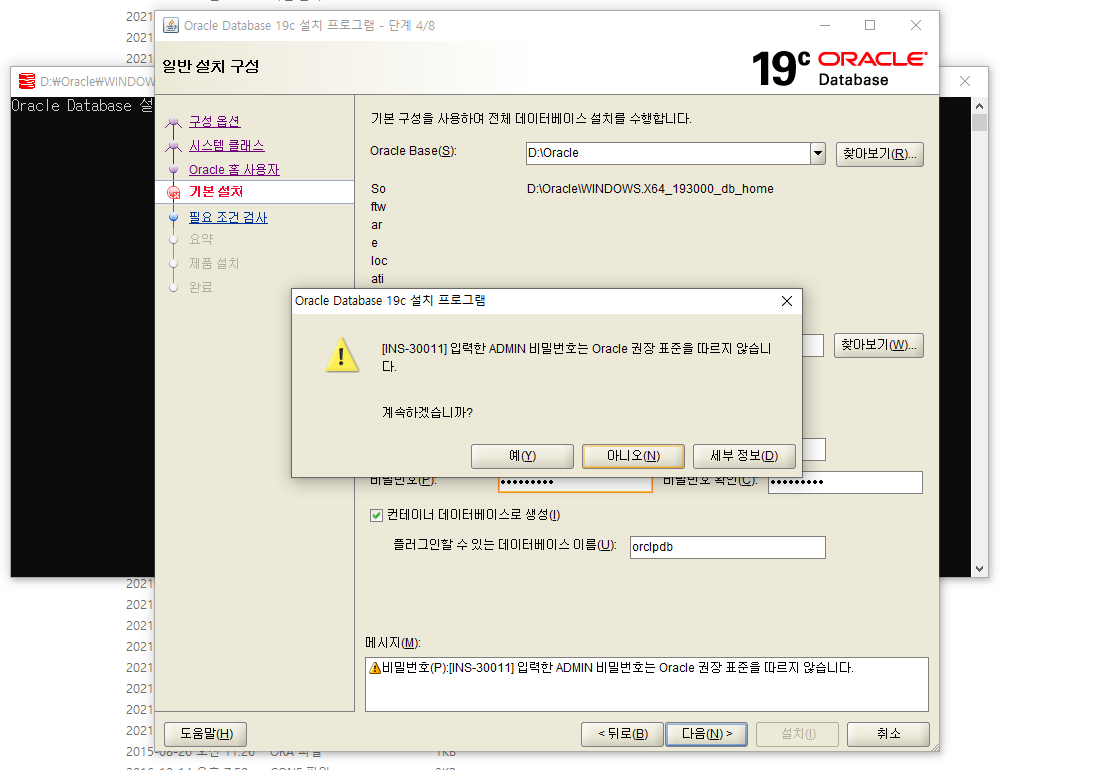The width and height of the screenshot is (1095, 770).
Task: Click the grey step circle beside 요약
Action: [x=172, y=239]
